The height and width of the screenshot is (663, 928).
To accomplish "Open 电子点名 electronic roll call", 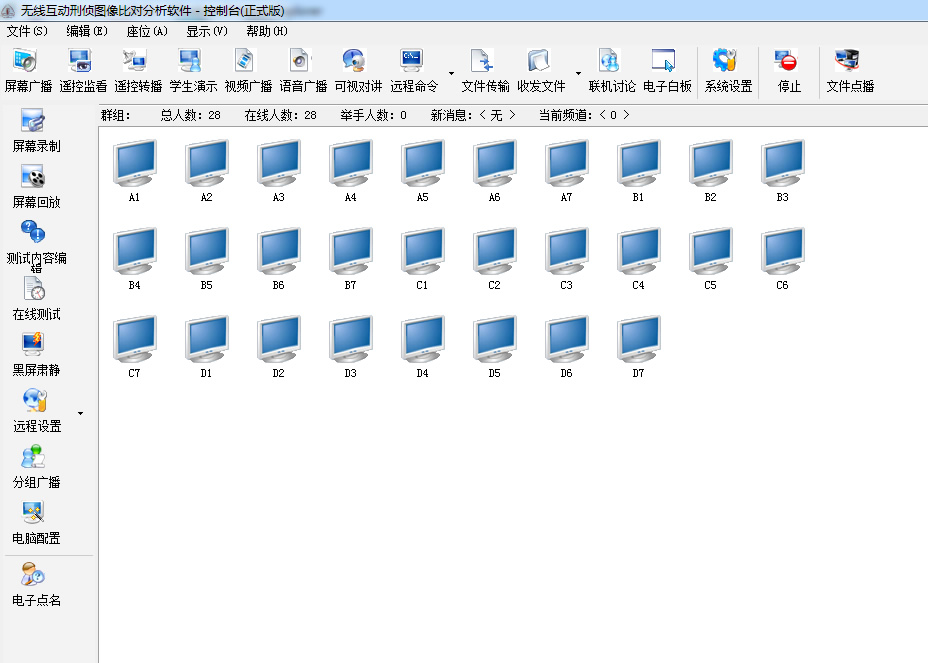I will click(36, 577).
